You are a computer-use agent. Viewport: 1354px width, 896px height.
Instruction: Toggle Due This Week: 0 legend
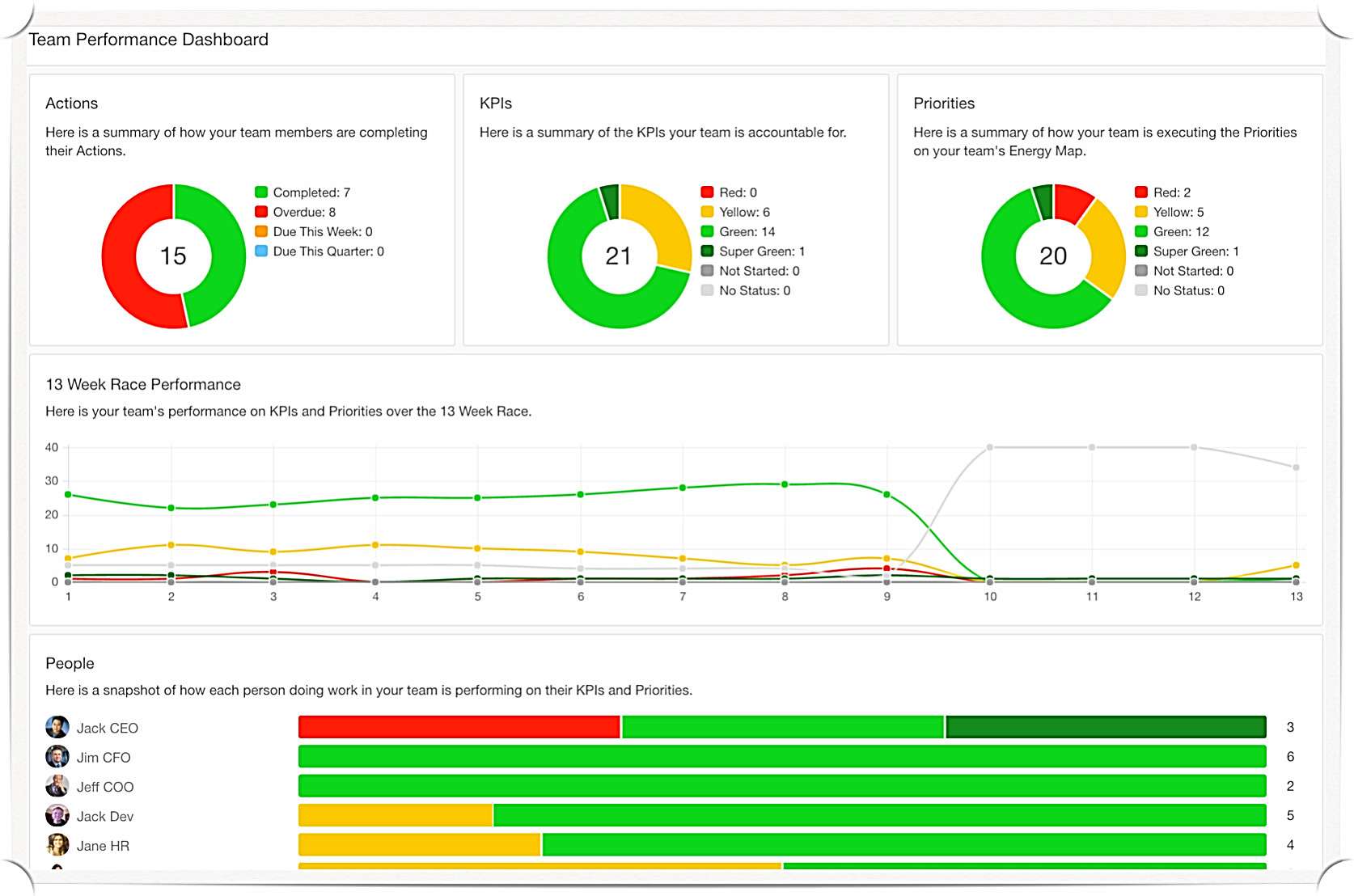(x=314, y=231)
